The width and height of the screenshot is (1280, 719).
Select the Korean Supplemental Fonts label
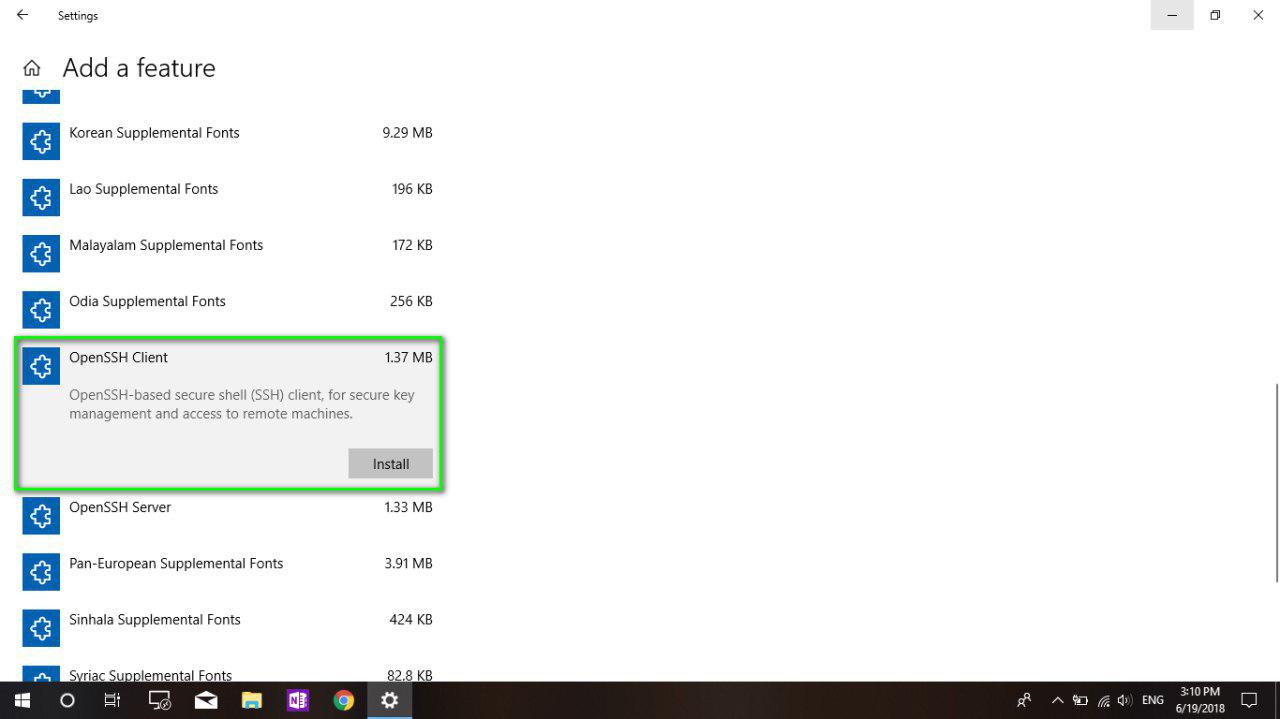click(x=154, y=133)
